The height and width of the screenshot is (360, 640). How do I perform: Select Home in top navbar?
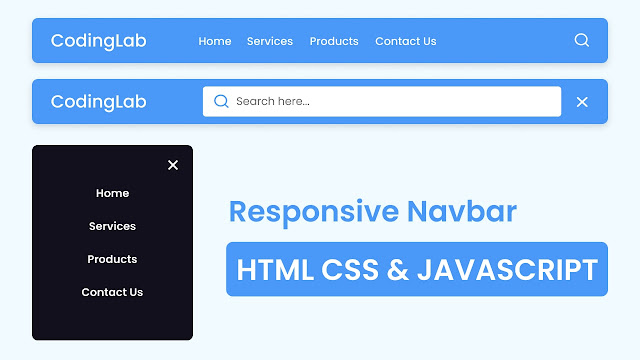(x=215, y=41)
